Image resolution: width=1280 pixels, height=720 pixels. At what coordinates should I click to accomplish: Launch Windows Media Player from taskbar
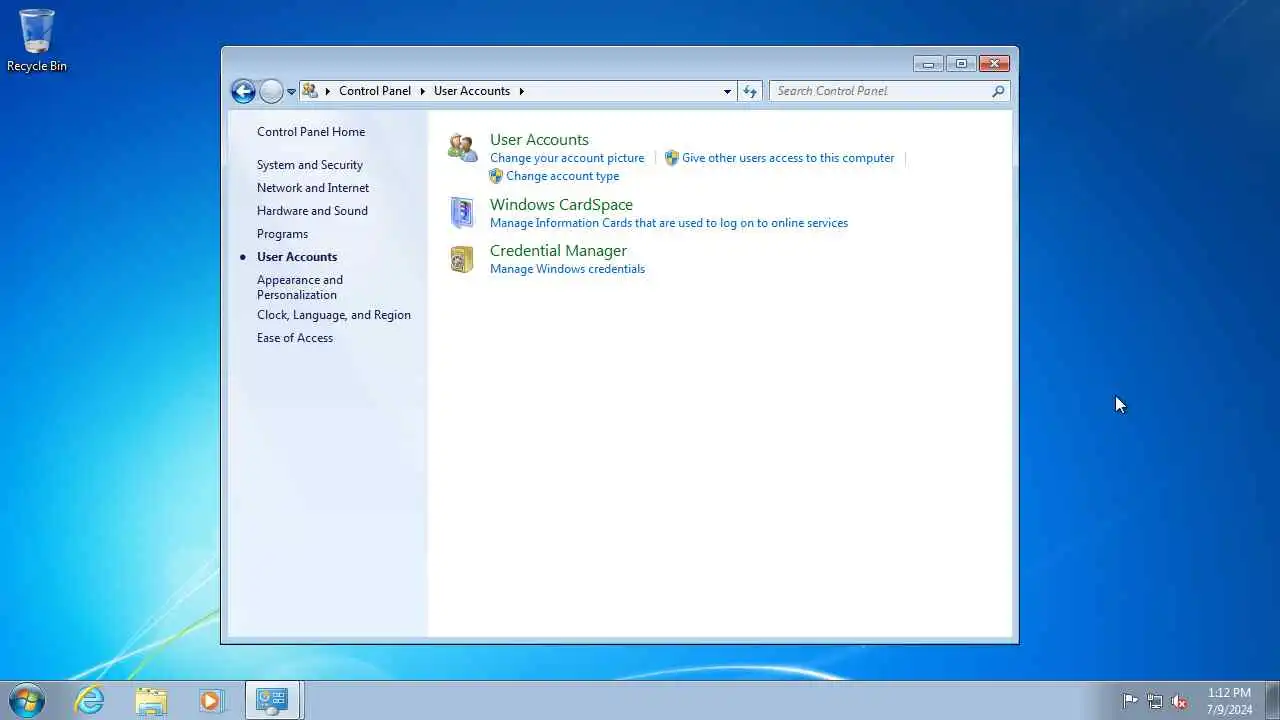[x=211, y=700]
